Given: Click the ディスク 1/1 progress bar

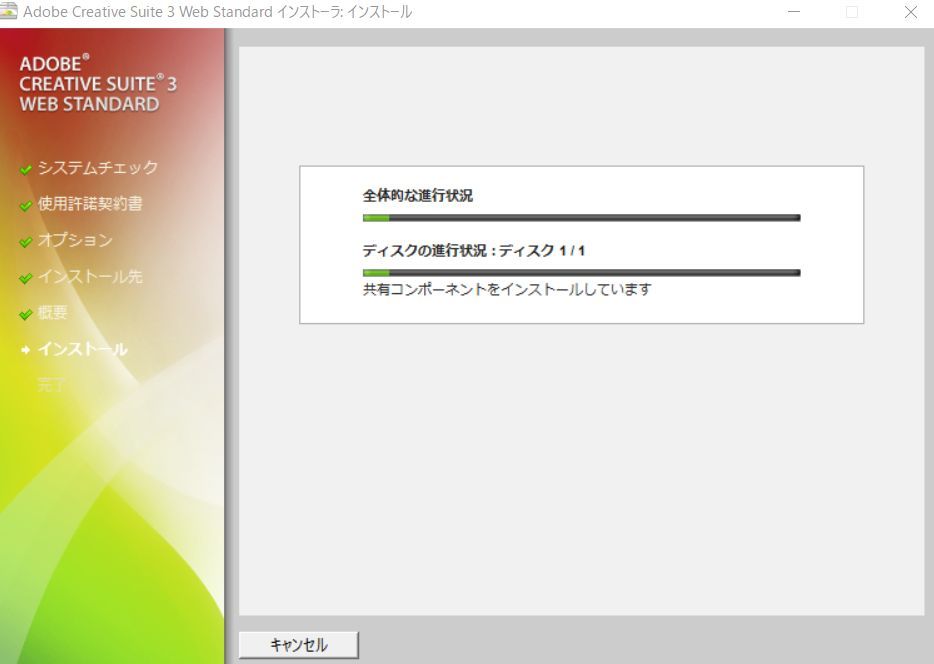Looking at the screenshot, I should tap(580, 271).
